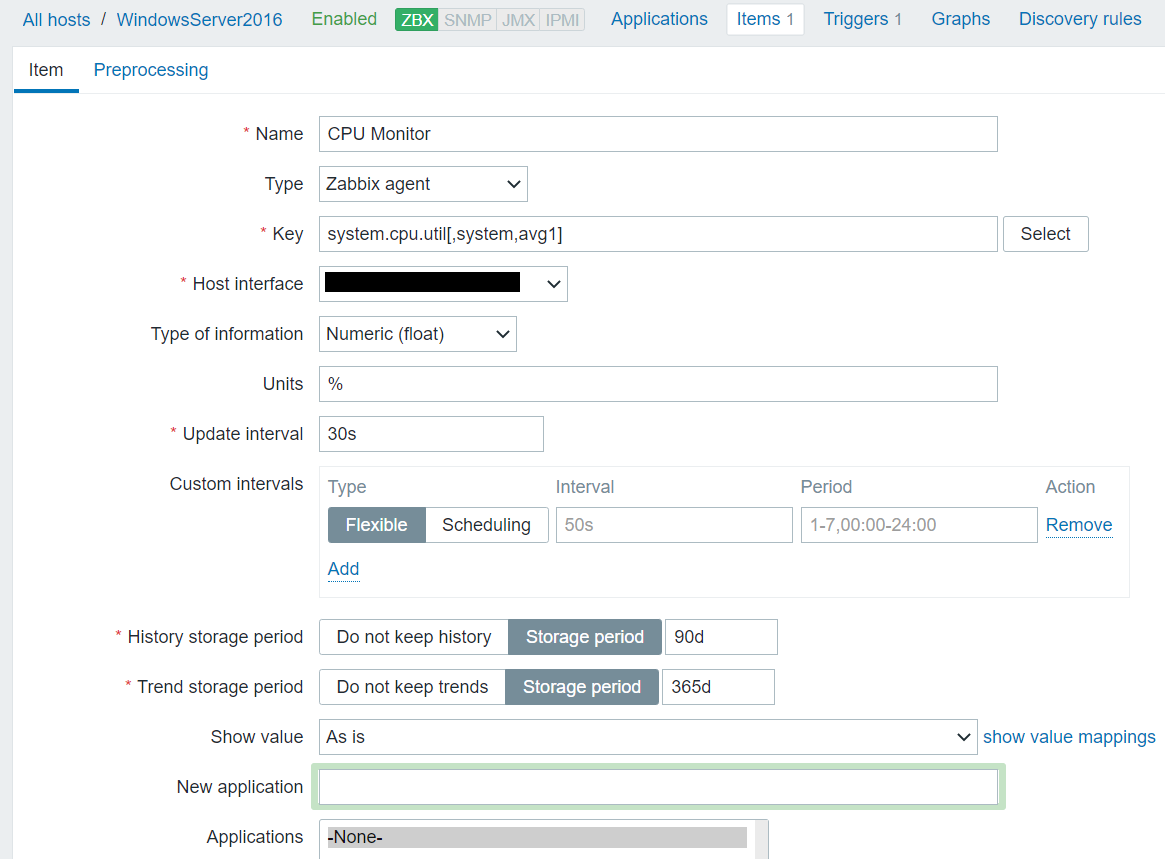Click the Enabled status link
This screenshot has height=859, width=1165.
pos(344,19)
